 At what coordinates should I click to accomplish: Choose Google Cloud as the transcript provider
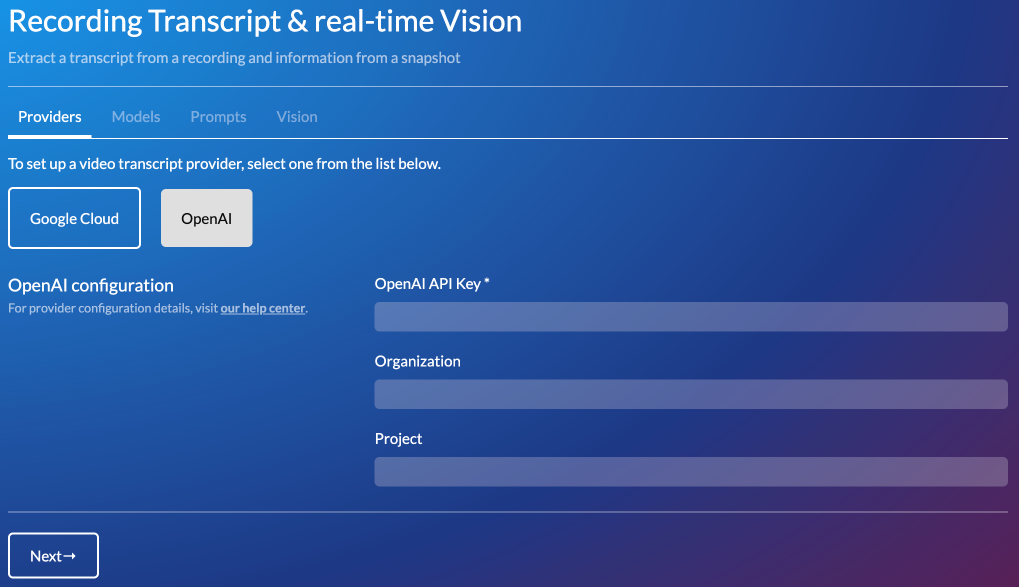point(75,218)
